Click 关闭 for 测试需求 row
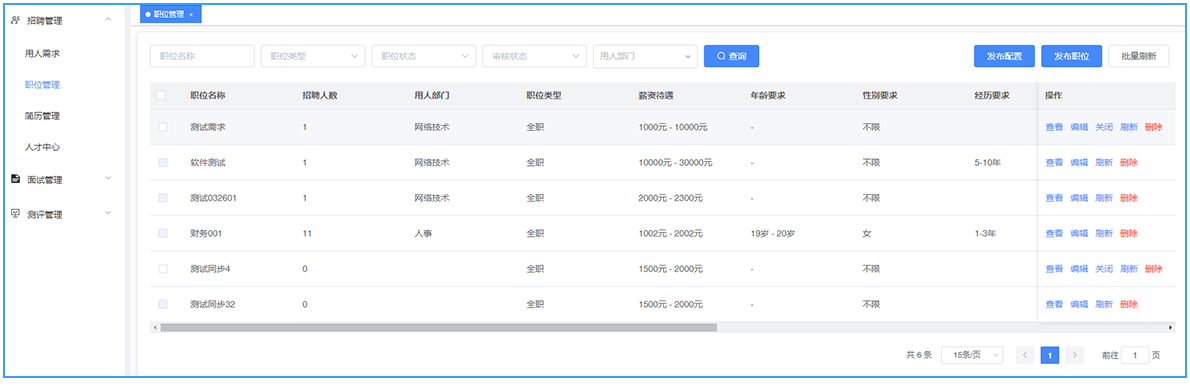 (1104, 127)
